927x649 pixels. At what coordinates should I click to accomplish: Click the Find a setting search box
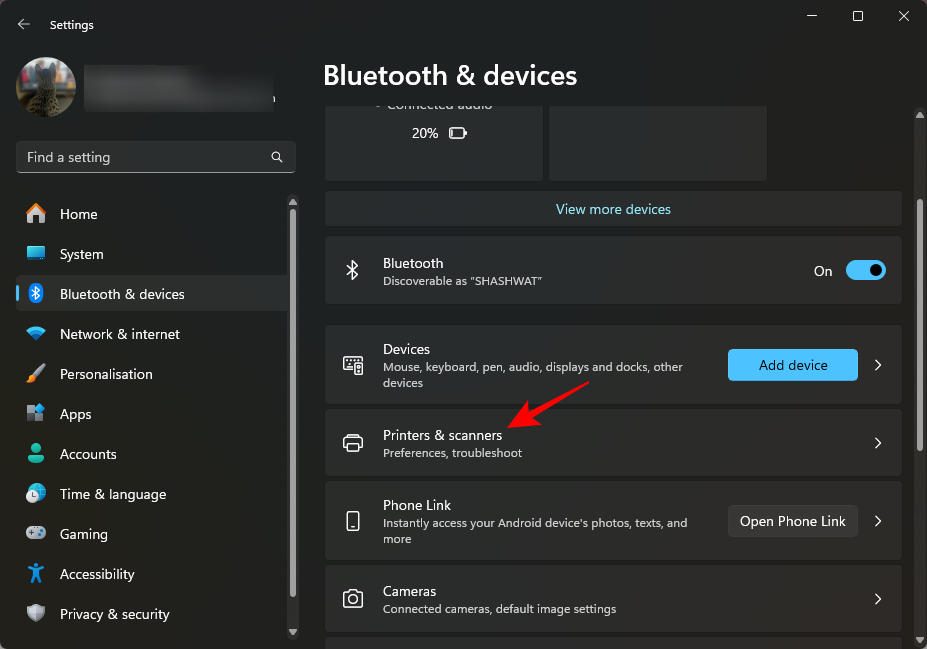pyautogui.click(x=145, y=157)
